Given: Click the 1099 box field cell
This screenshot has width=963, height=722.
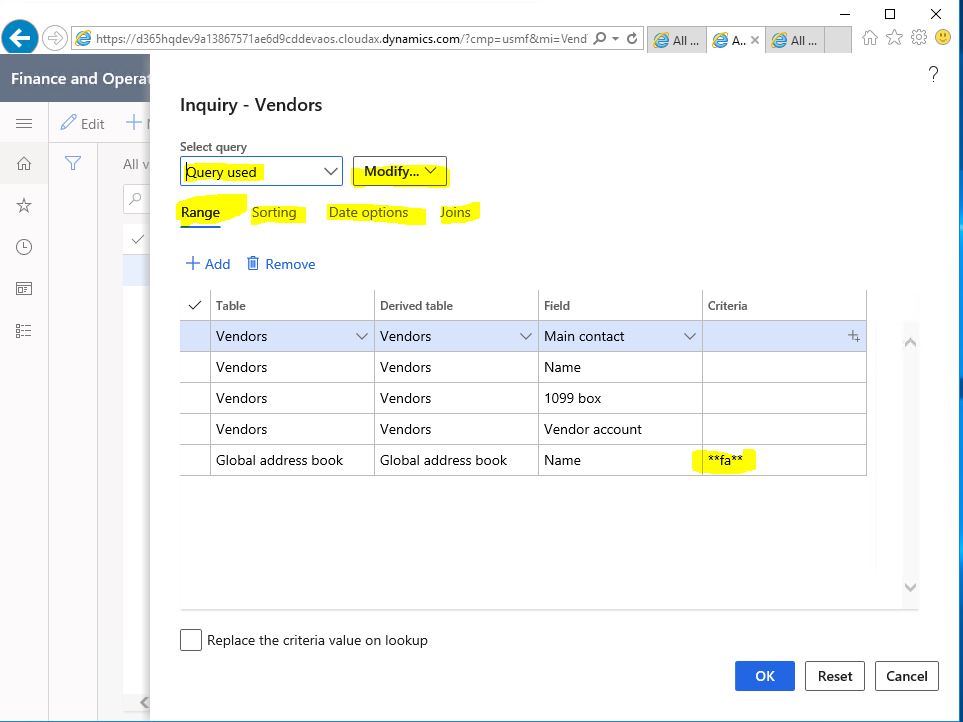Looking at the screenshot, I should [620, 398].
